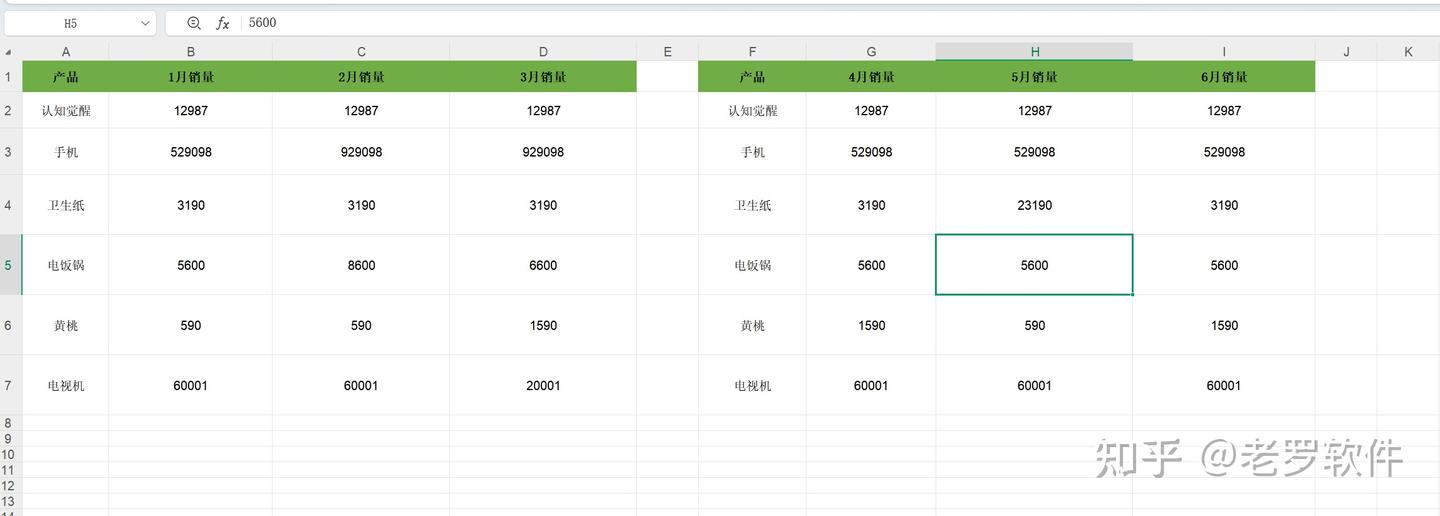Select column D header
The image size is (1440, 516).
[543, 52]
